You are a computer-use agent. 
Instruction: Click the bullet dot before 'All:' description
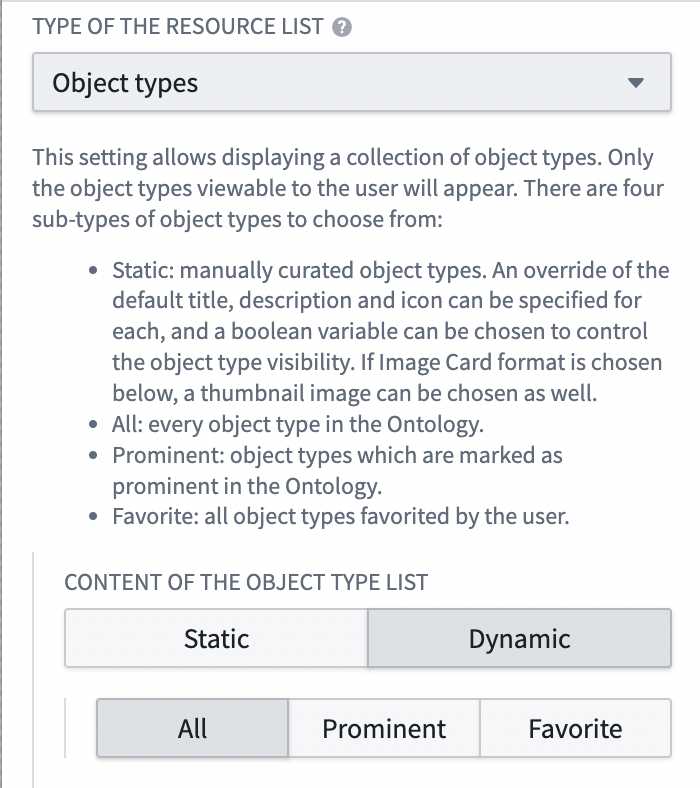point(93,424)
